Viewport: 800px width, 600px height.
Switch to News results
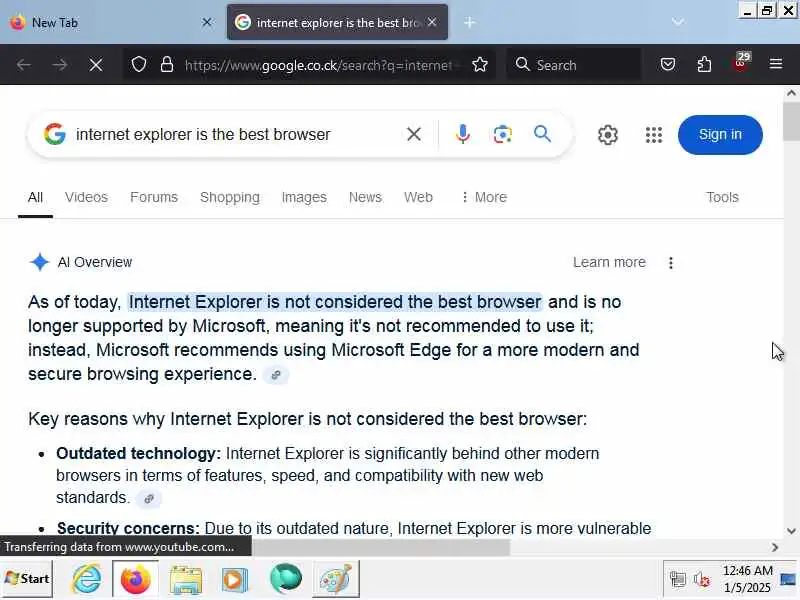(x=365, y=197)
